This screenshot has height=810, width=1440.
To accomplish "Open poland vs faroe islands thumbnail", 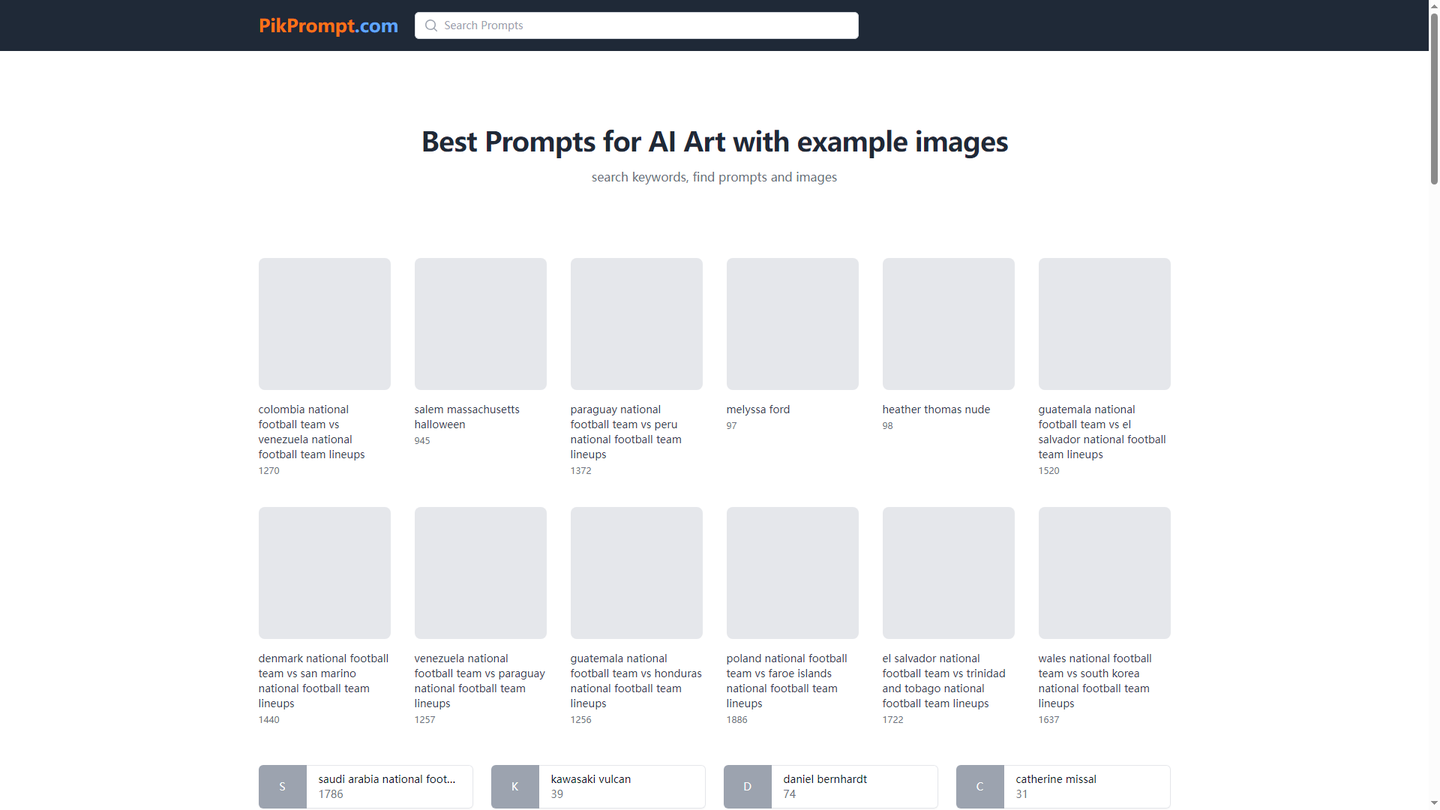I will point(792,573).
